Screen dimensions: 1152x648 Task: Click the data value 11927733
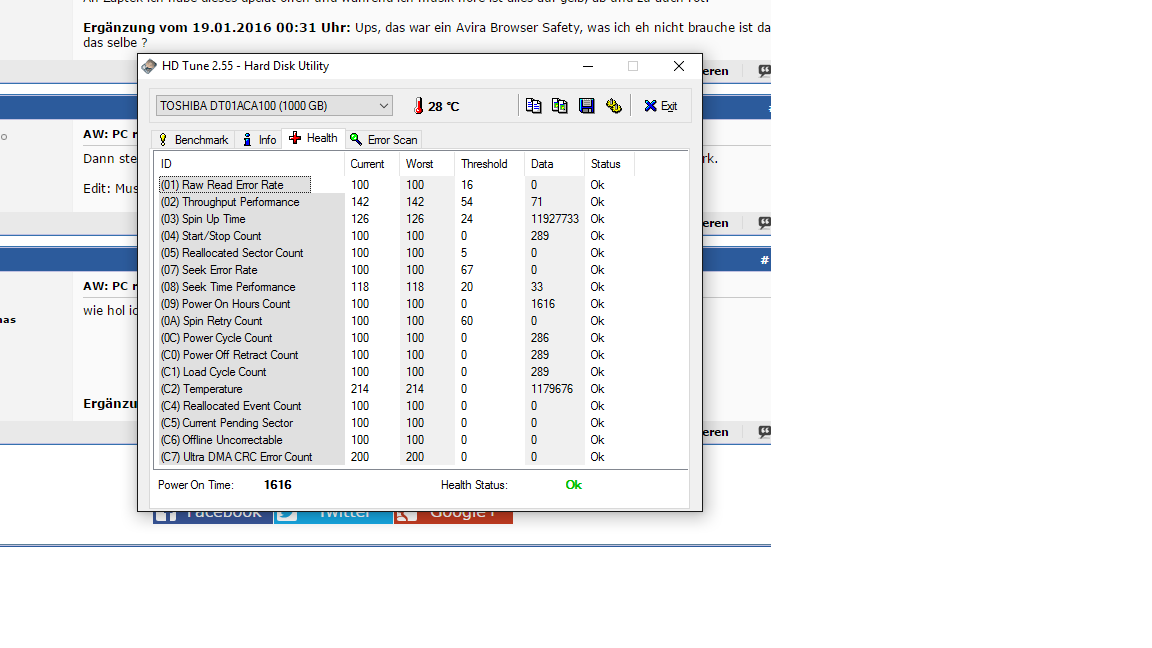[x=555, y=219]
